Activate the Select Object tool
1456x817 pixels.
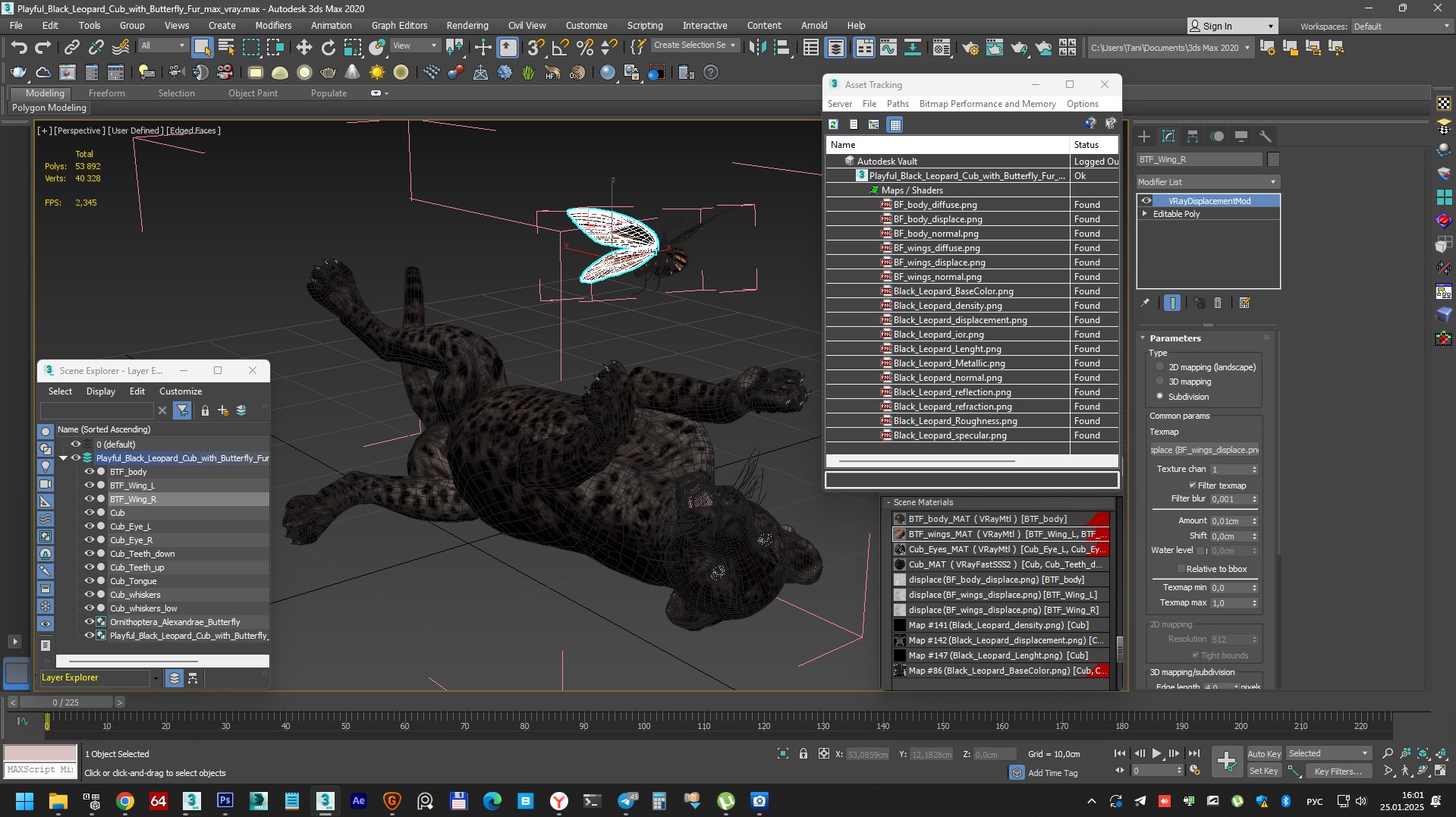(x=202, y=47)
